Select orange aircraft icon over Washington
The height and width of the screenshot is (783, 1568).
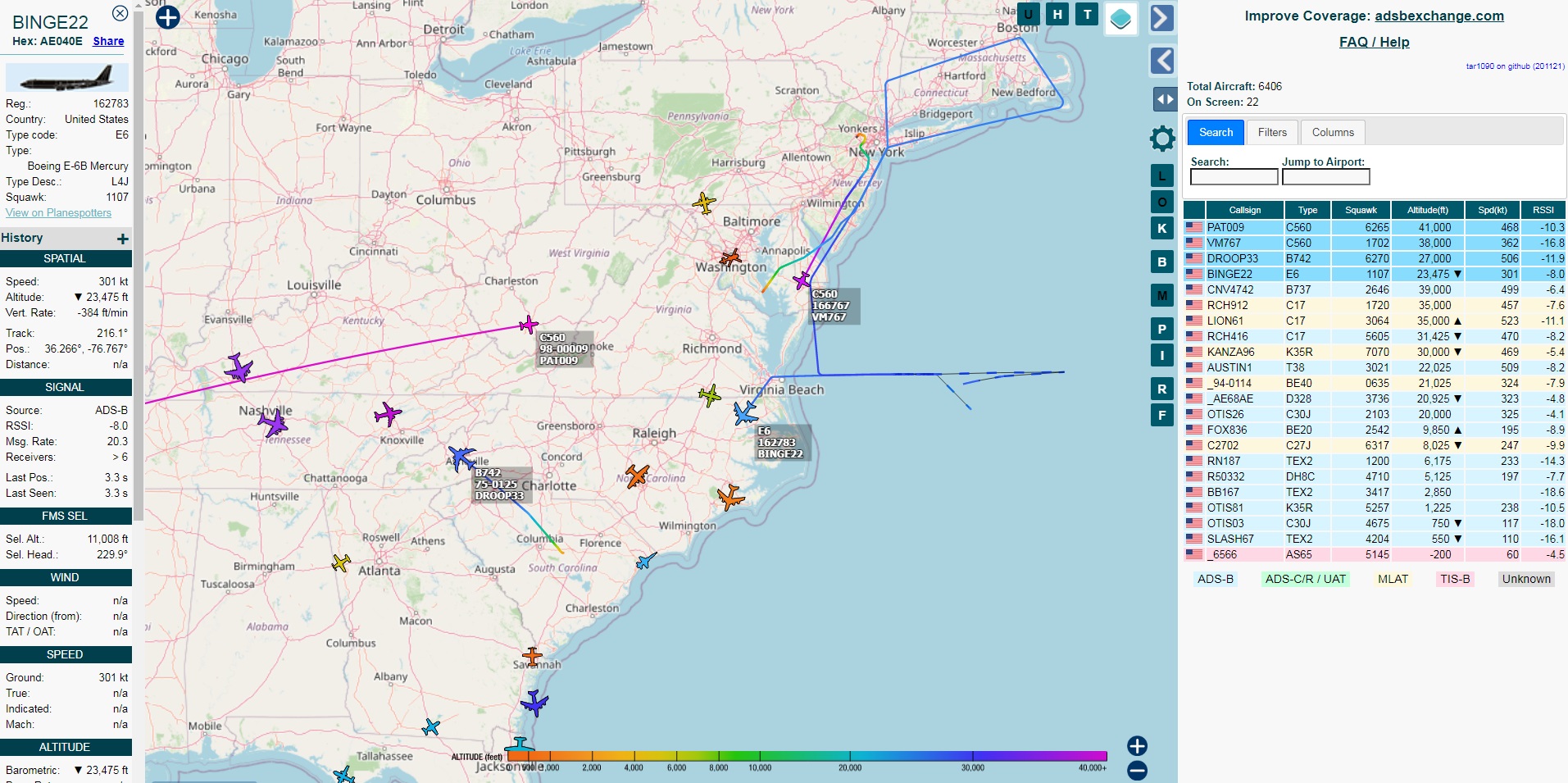pos(729,258)
